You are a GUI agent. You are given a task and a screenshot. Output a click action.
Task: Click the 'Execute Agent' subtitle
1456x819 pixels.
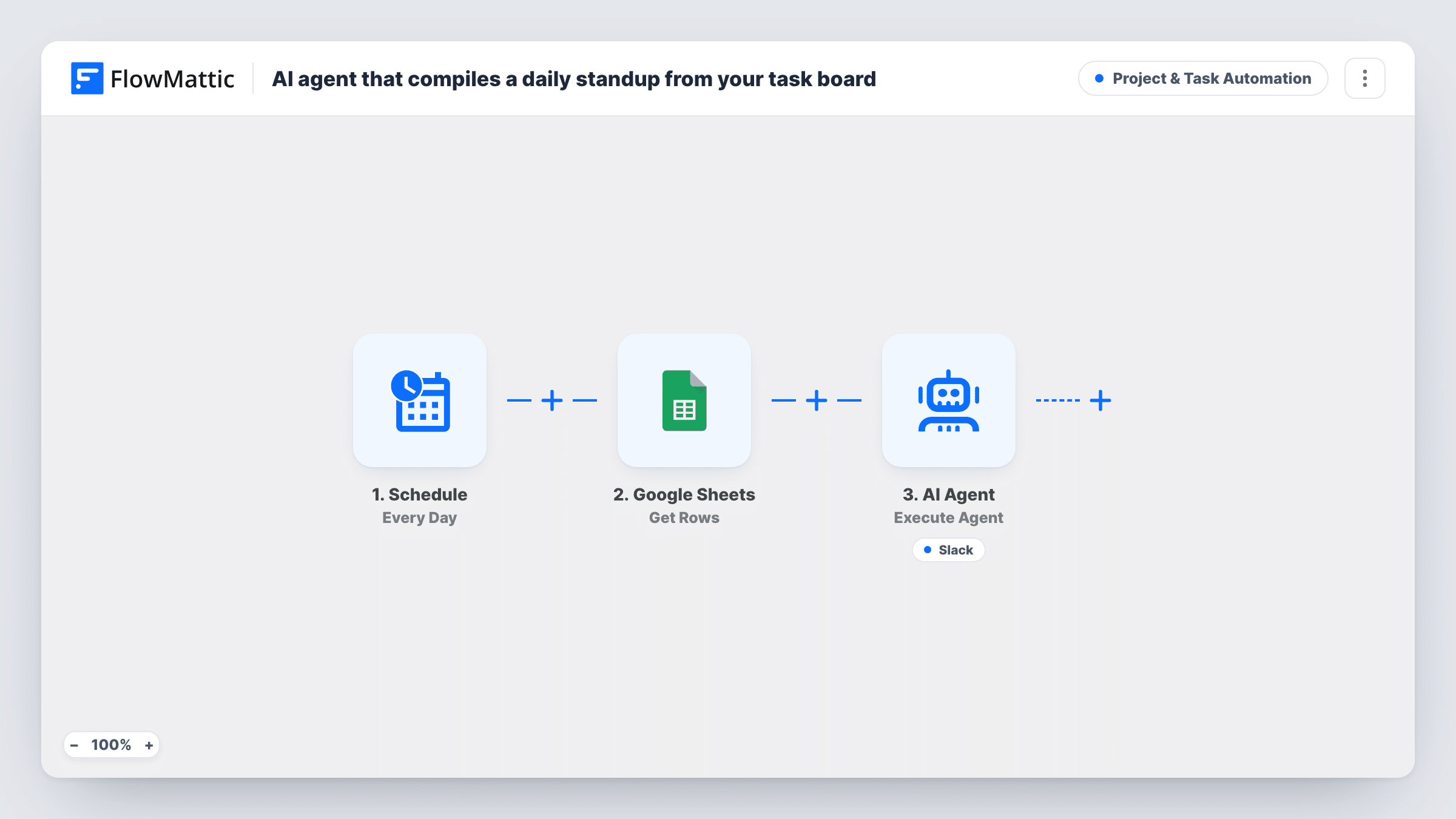point(949,517)
